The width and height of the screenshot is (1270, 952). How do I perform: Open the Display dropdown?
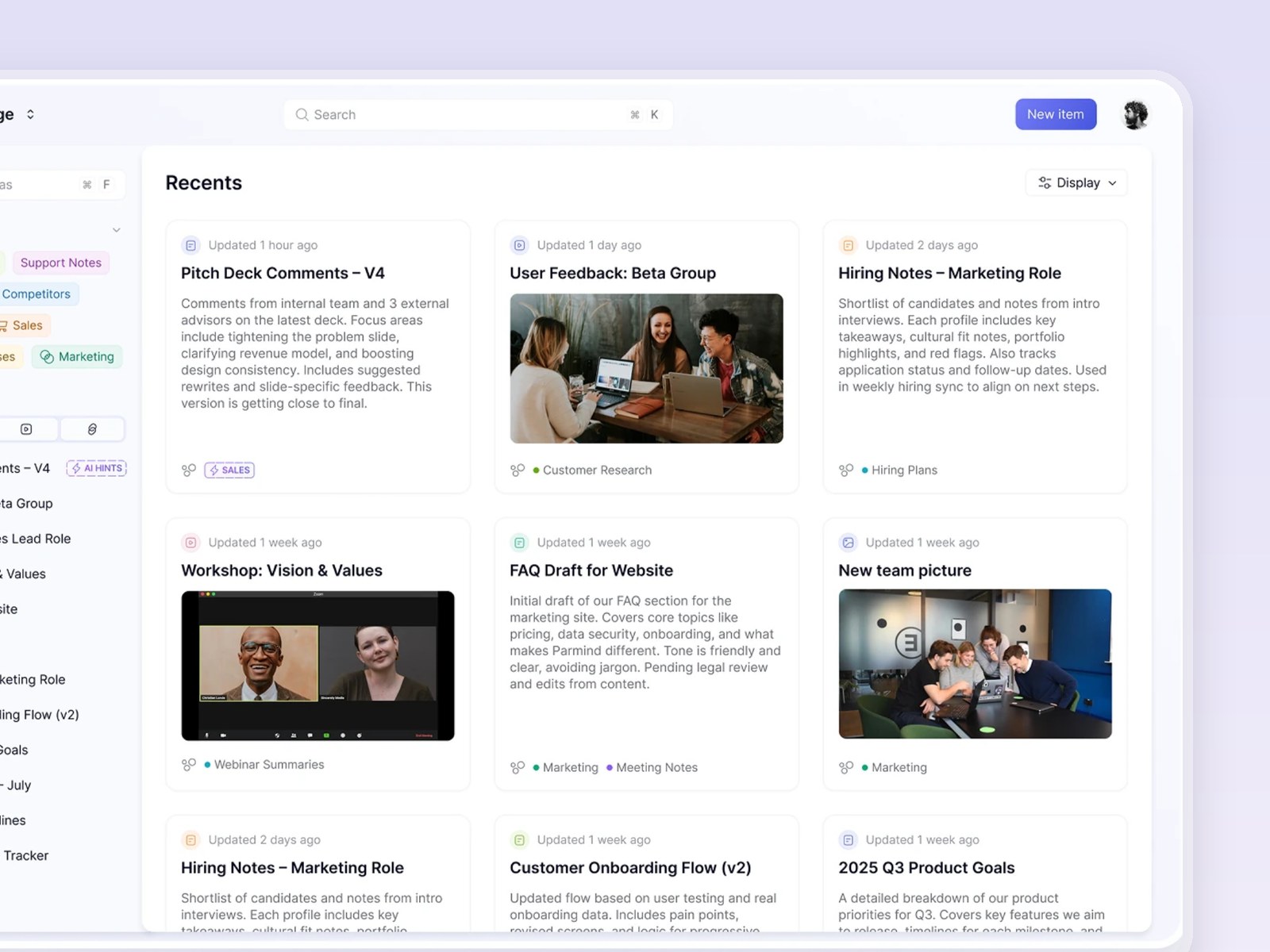click(x=1076, y=182)
